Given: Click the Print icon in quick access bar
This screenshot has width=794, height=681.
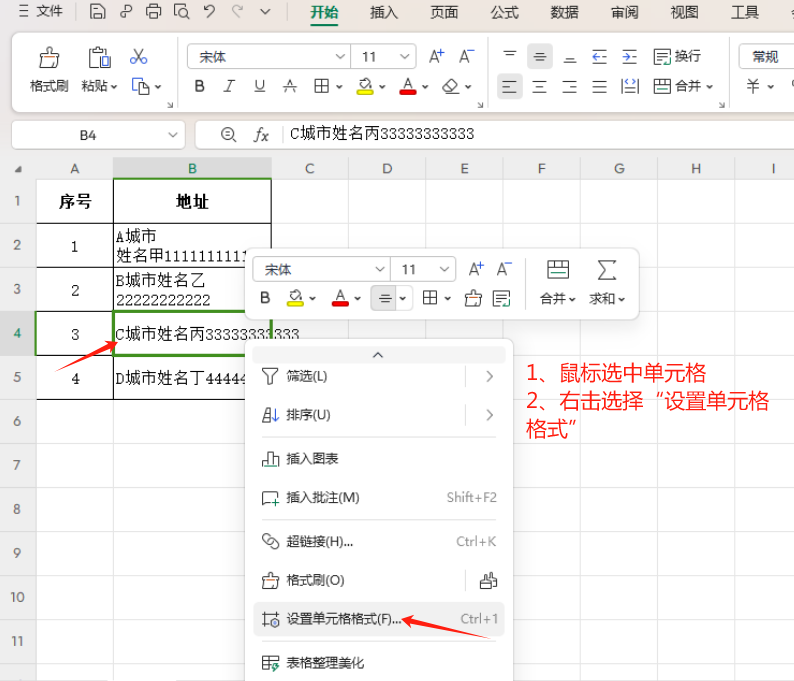Looking at the screenshot, I should click(153, 11).
